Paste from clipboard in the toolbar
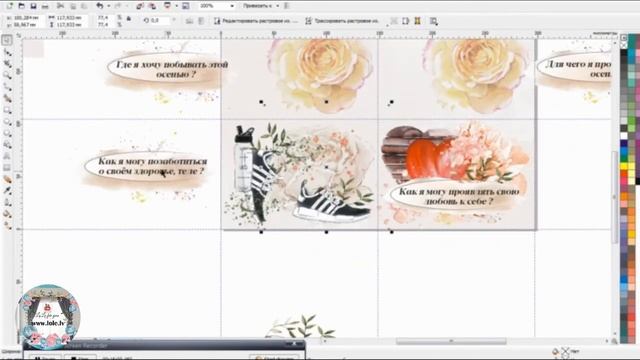The width and height of the screenshot is (640, 360). (84, 6)
